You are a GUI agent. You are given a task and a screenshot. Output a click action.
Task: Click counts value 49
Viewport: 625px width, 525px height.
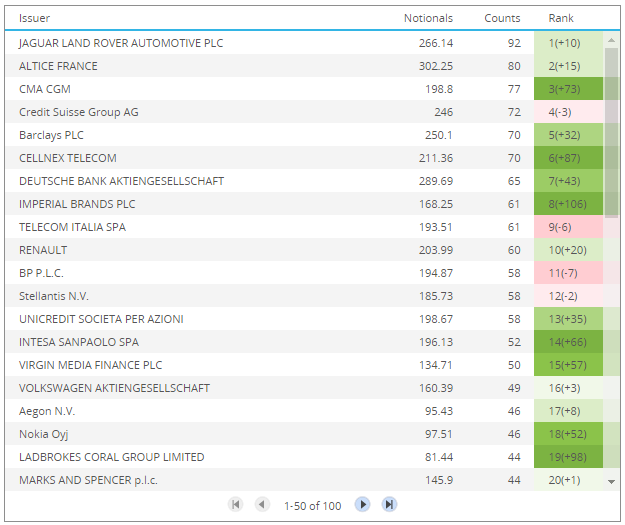(x=514, y=388)
